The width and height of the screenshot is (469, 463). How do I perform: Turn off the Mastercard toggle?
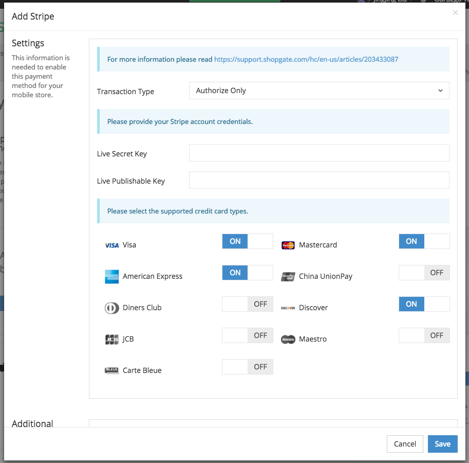(424, 241)
